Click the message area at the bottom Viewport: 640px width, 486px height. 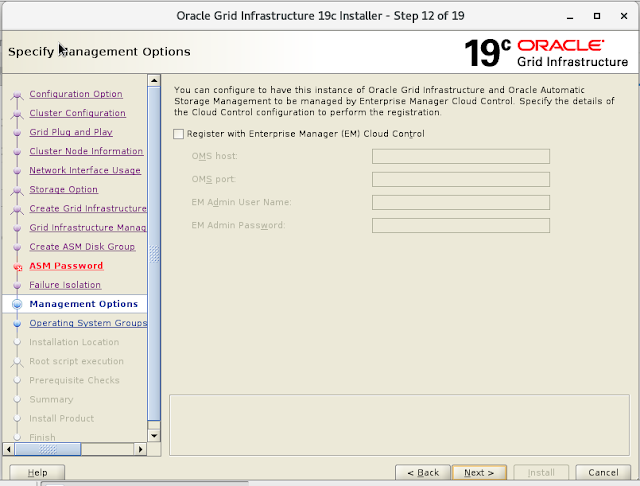coord(399,425)
